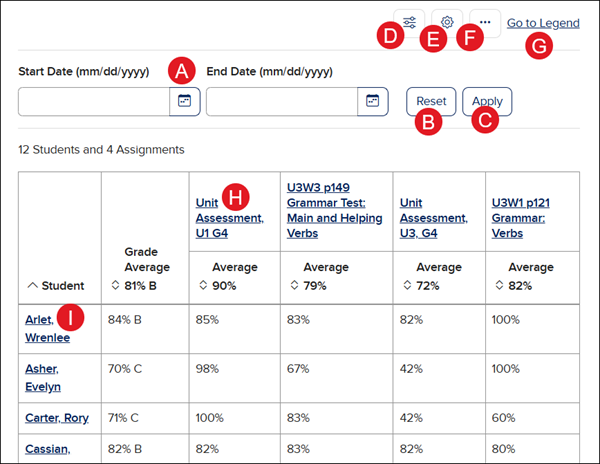Open student Asher, Evelyn link
The image size is (600, 464).
click(x=42, y=377)
